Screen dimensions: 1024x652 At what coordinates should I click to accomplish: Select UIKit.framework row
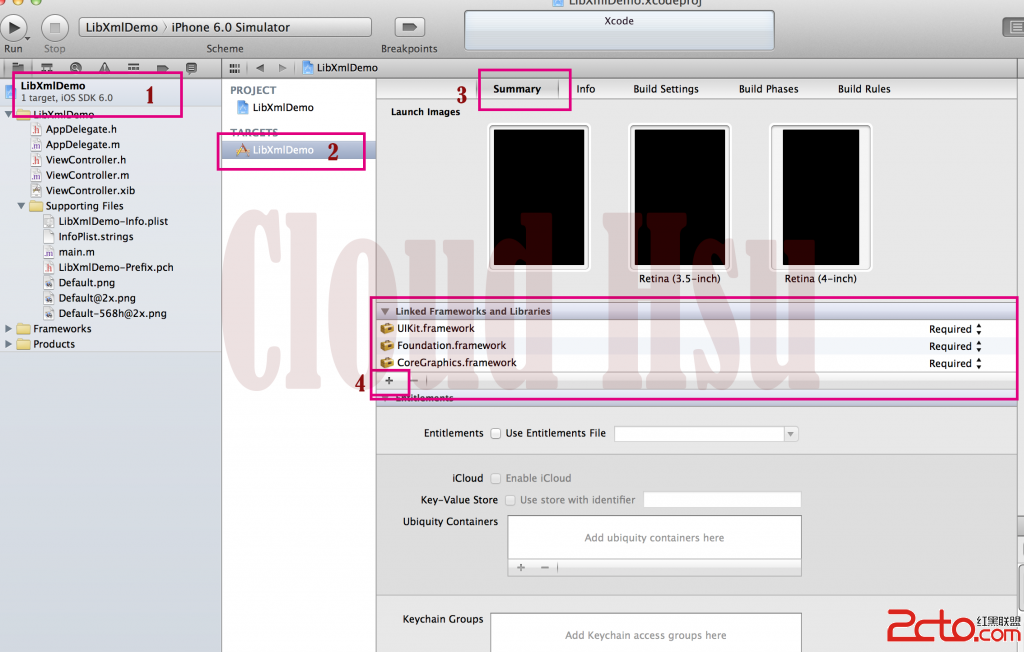pyautogui.click(x=696, y=329)
